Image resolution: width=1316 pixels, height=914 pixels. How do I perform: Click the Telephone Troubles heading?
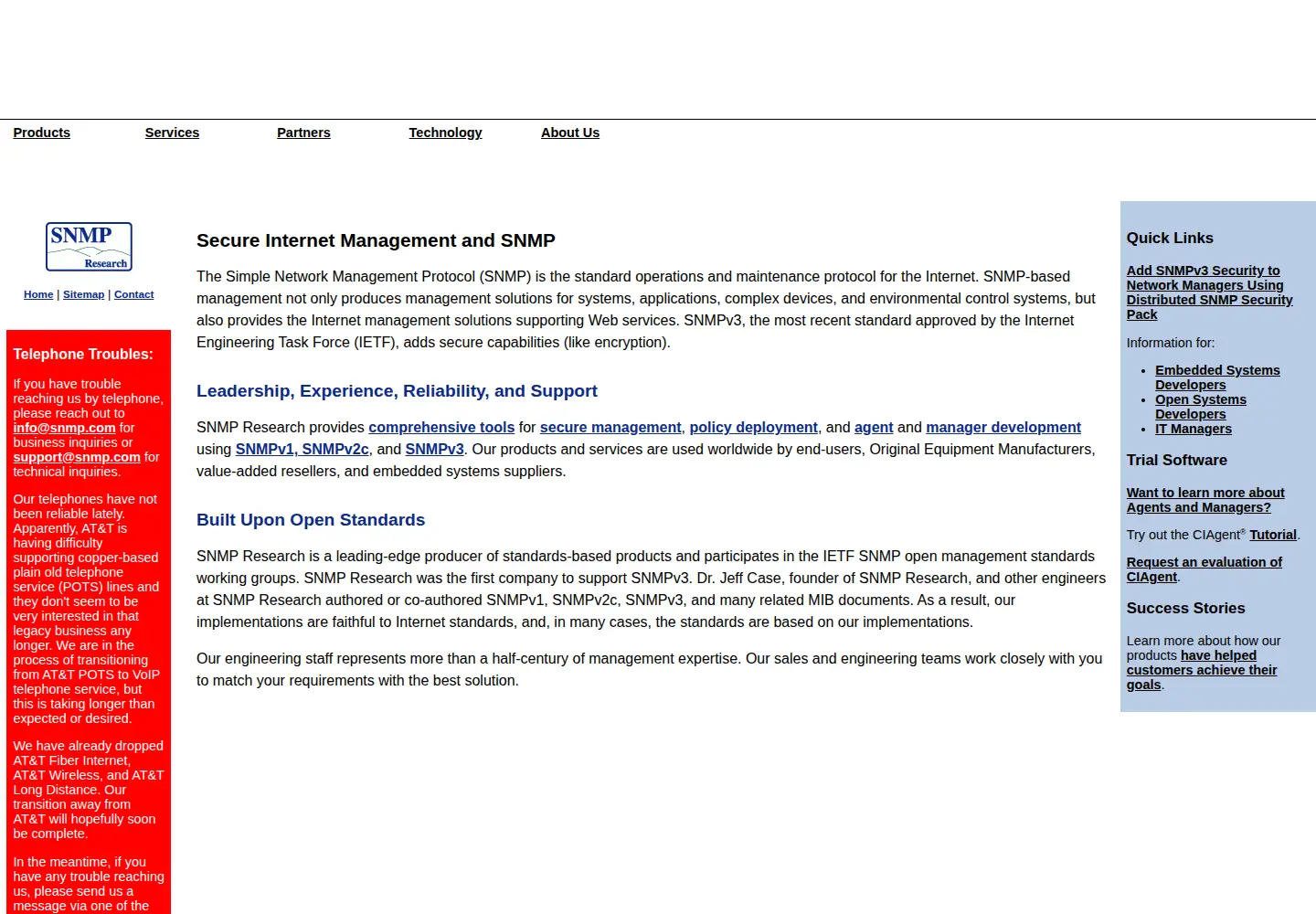pyautogui.click(x=83, y=355)
